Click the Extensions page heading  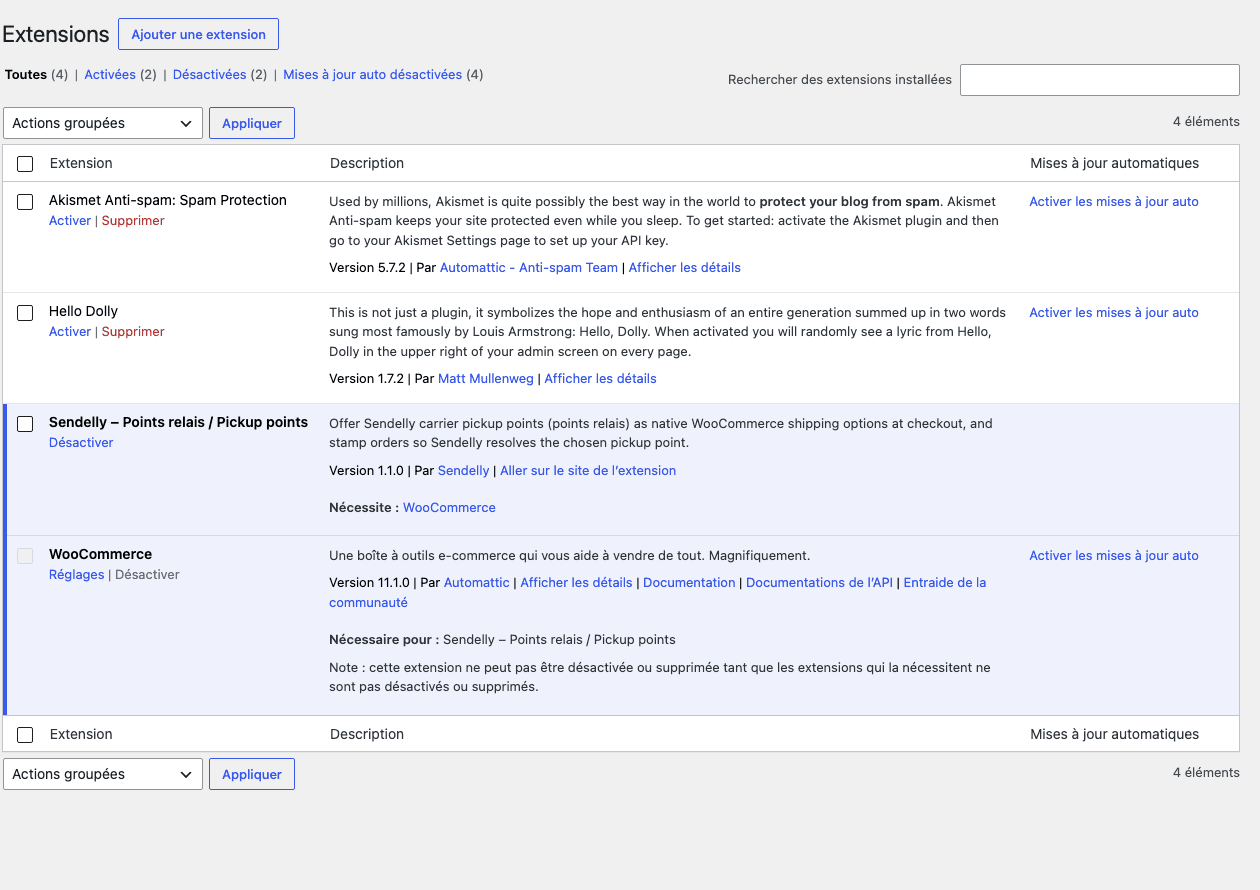(56, 34)
